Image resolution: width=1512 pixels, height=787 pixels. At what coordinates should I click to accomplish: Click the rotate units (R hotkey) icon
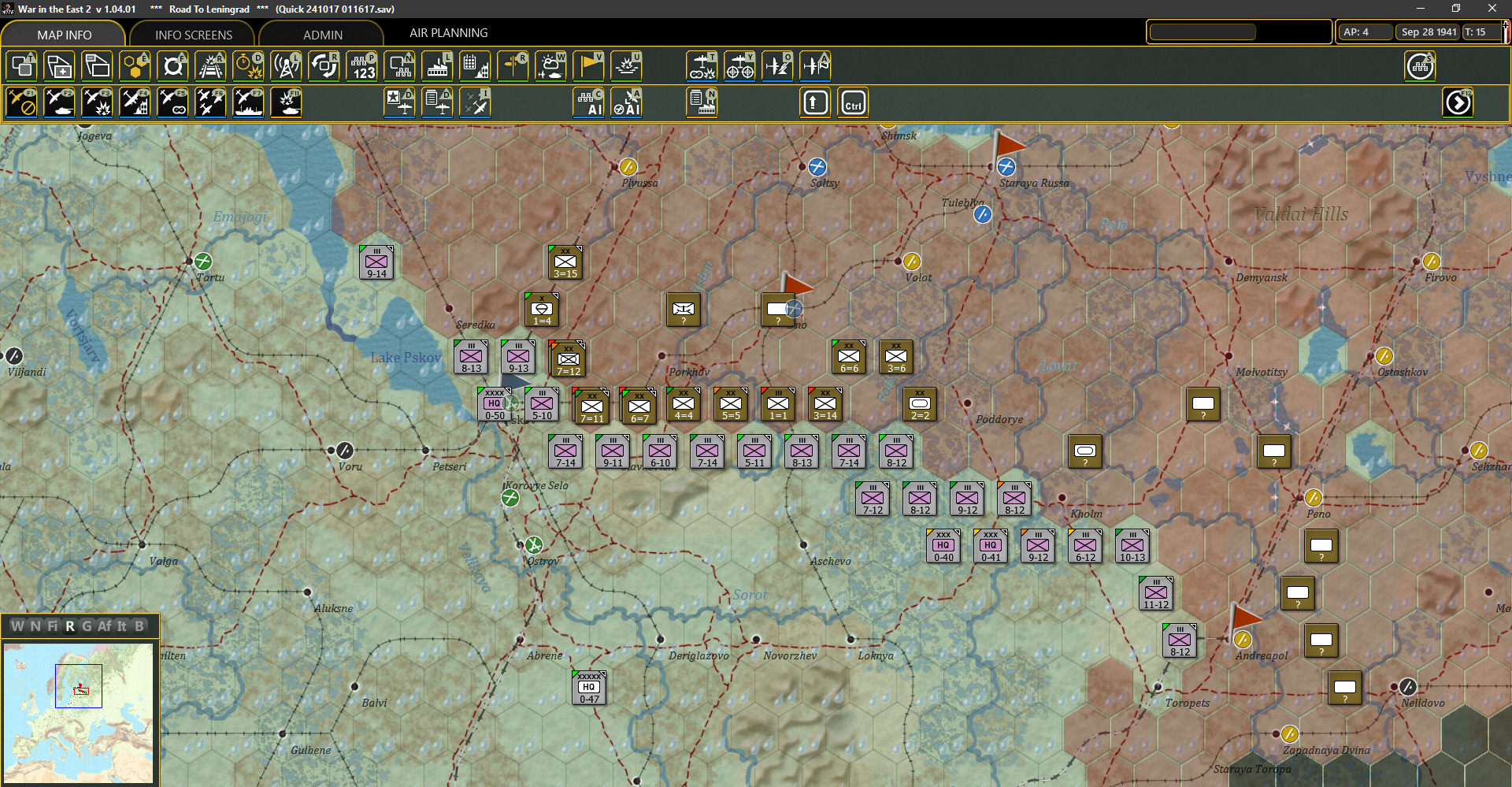click(x=324, y=66)
